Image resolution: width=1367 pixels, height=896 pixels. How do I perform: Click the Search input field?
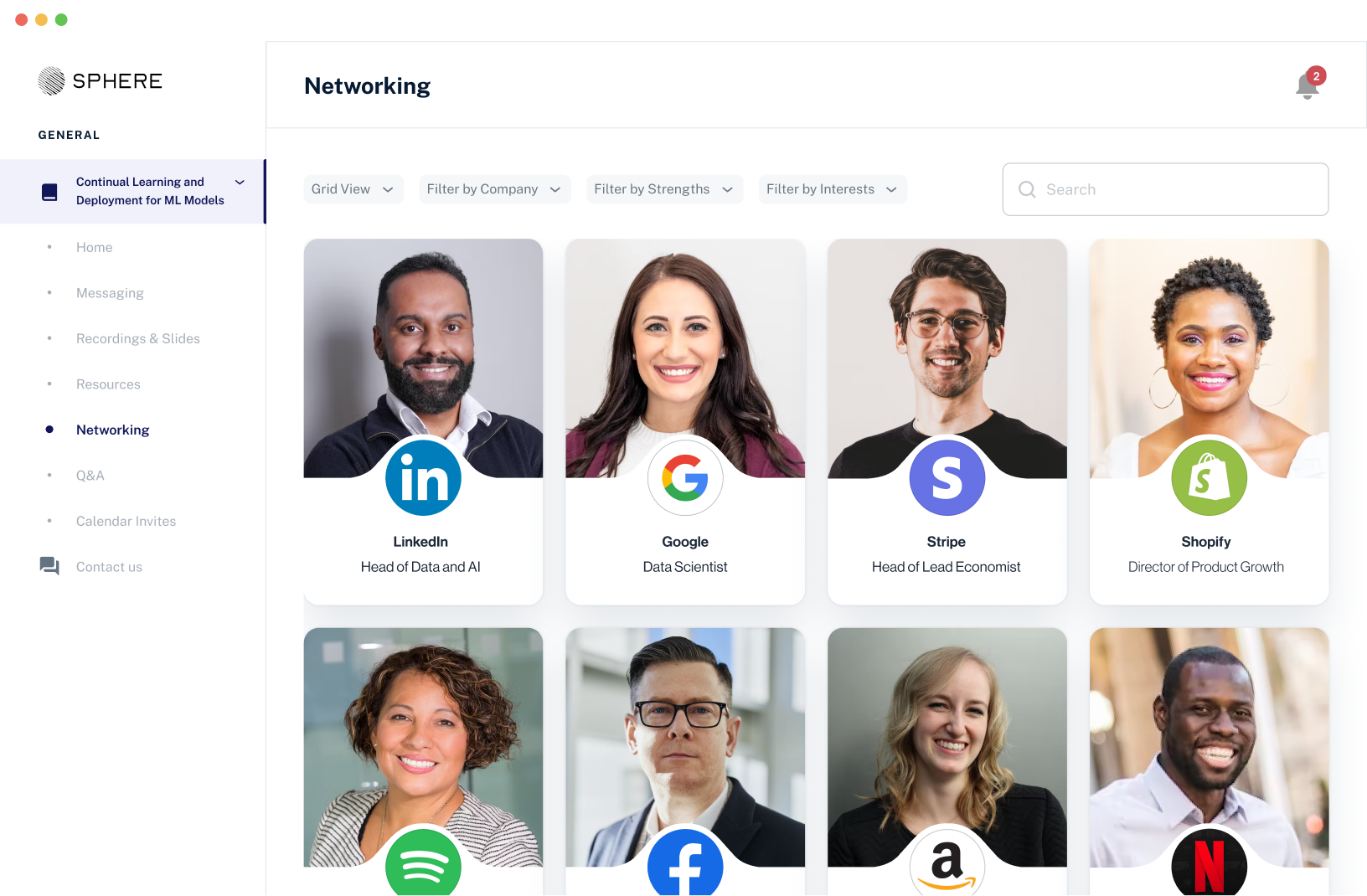1165,189
